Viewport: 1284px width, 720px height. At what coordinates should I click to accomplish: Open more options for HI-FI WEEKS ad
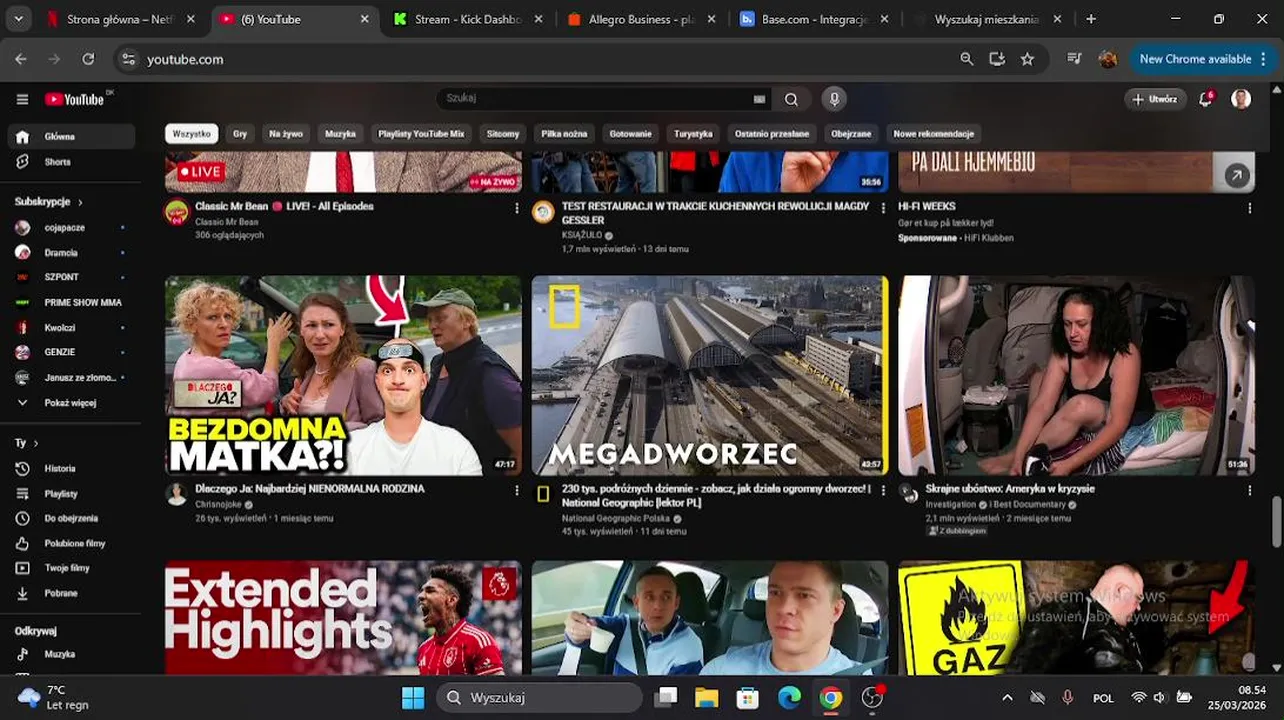[1249, 208]
